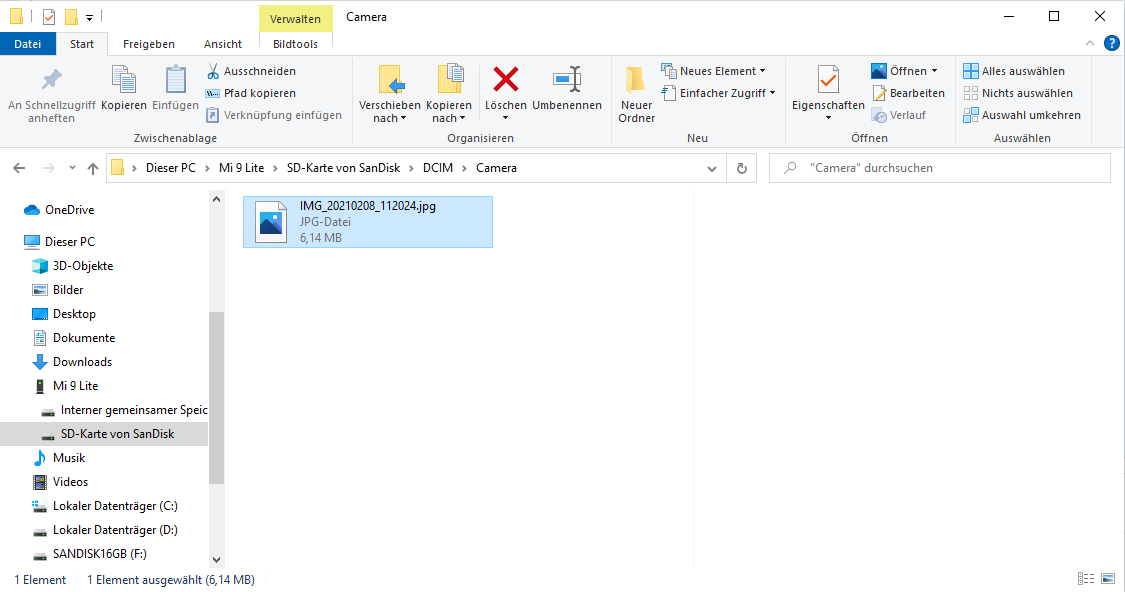Open Löschen options arrow

(x=506, y=118)
